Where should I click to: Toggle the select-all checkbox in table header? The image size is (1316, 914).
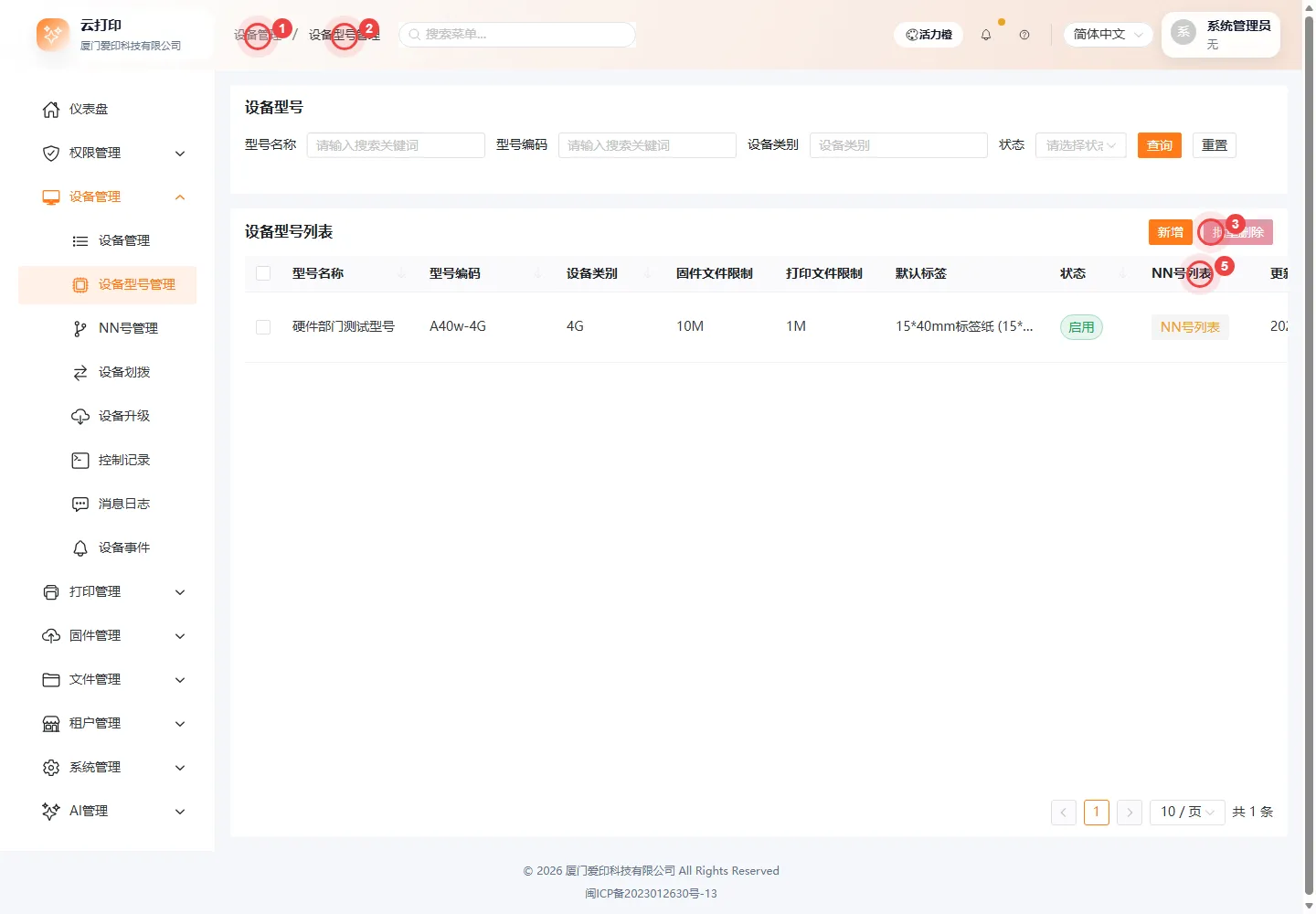(x=263, y=273)
